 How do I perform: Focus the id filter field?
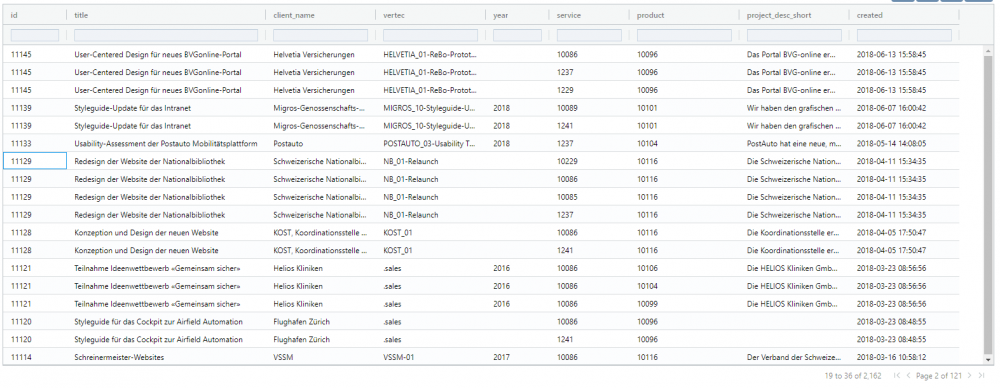pyautogui.click(x=34, y=35)
